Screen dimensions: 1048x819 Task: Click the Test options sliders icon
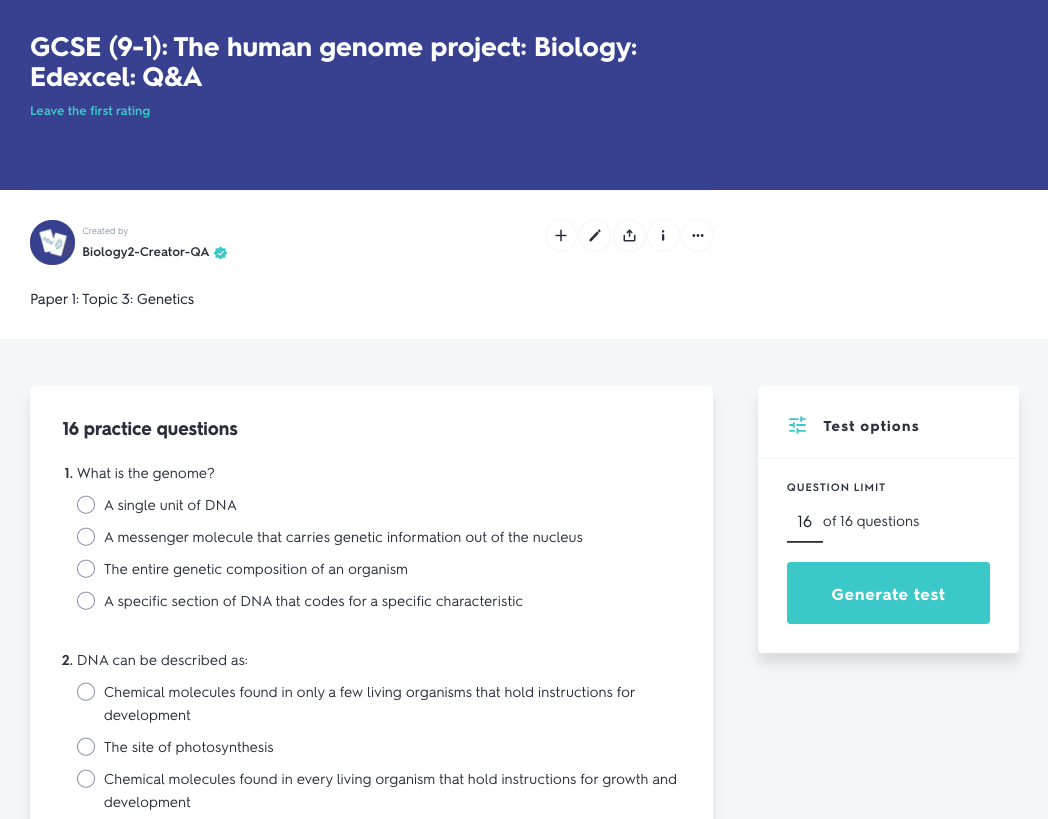[x=797, y=426]
